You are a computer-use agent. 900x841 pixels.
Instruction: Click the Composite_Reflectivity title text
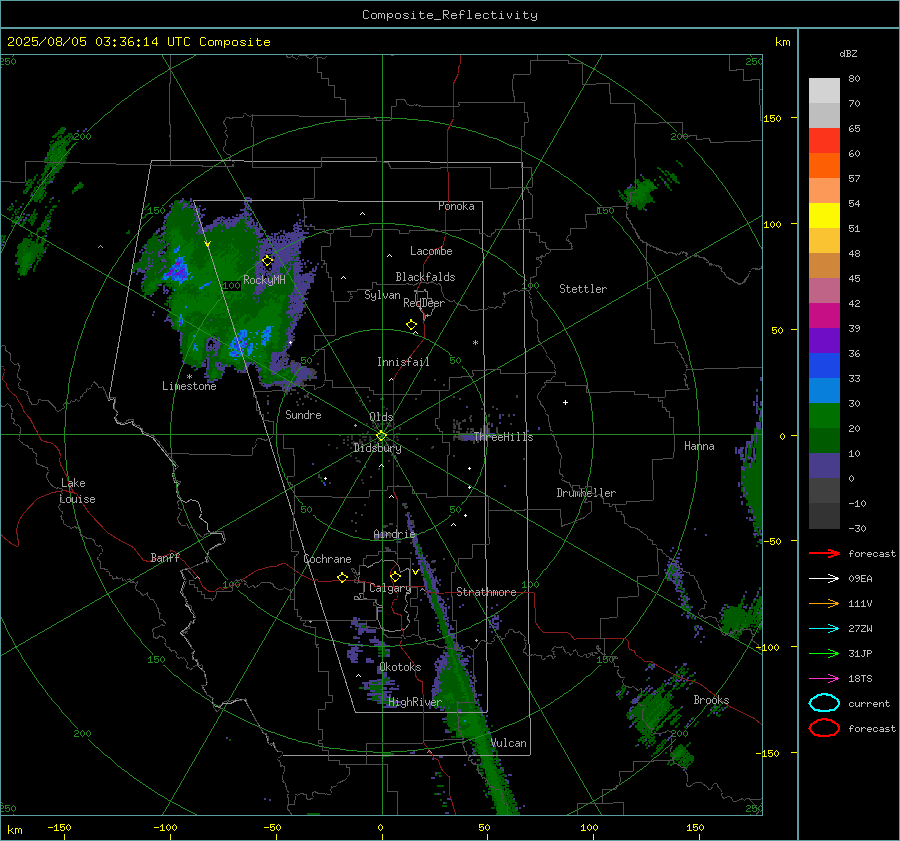(x=450, y=15)
